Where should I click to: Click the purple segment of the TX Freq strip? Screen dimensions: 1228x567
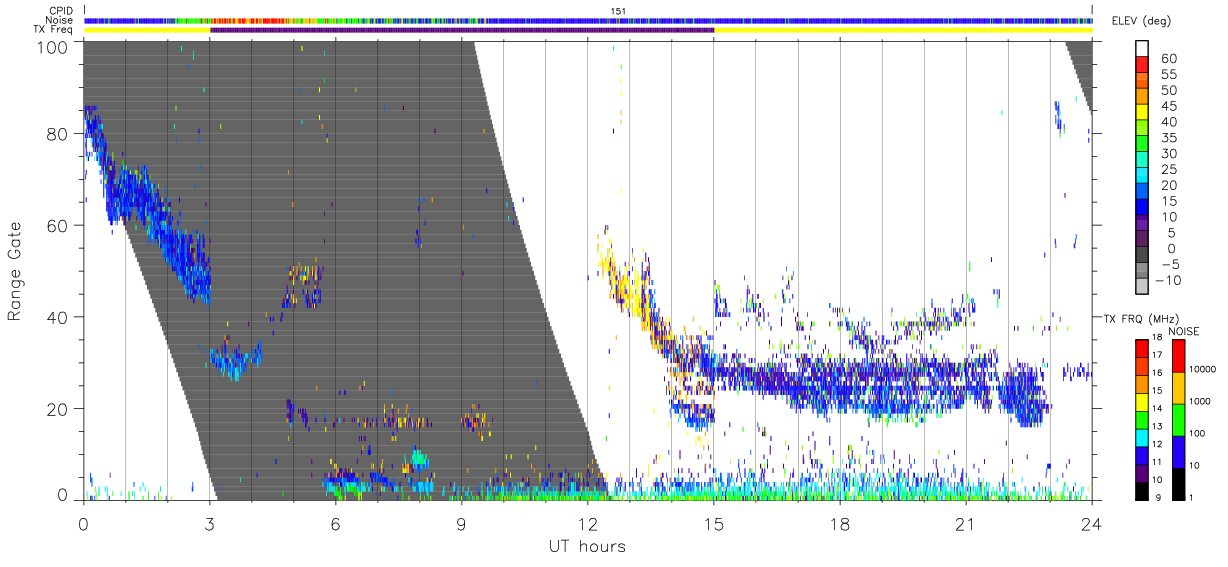click(x=462, y=30)
